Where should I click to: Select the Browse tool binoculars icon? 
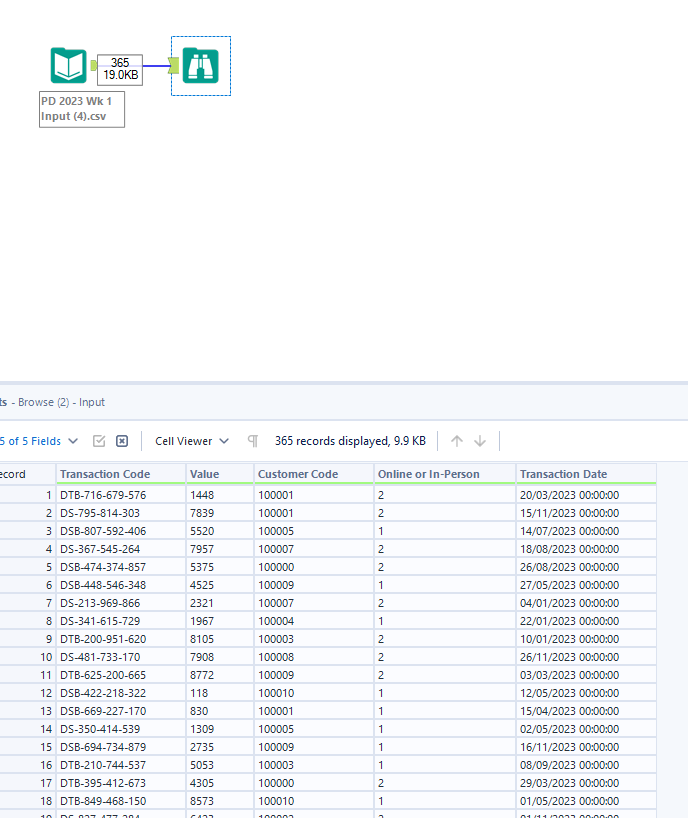click(x=201, y=66)
